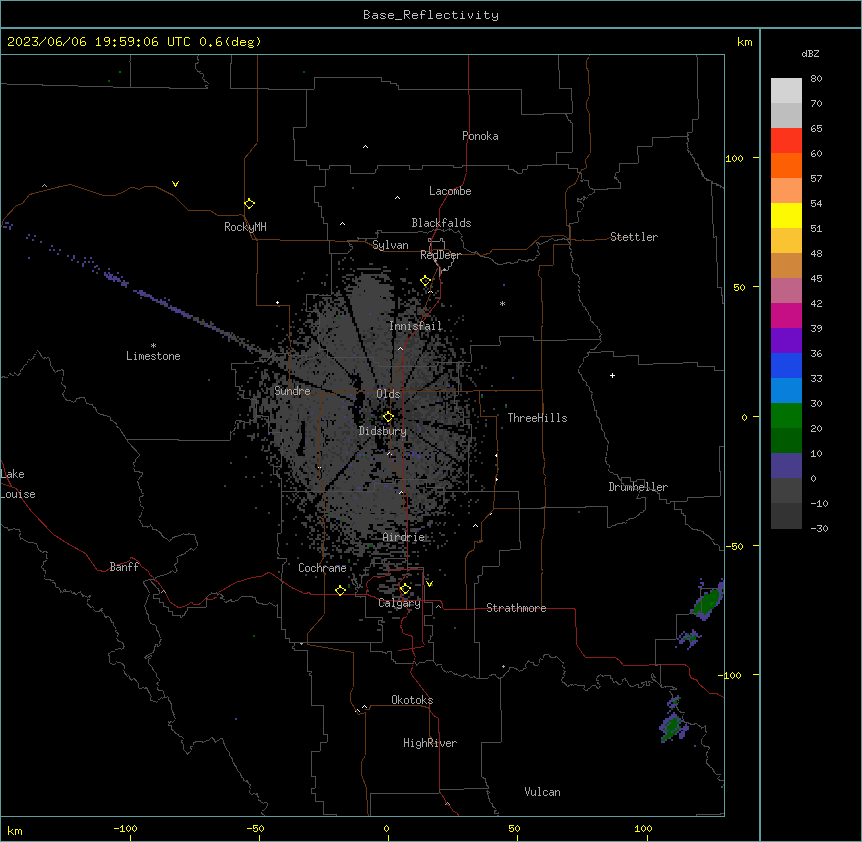This screenshot has height=842, width=862.
Task: Select the bright yellow 51-54 dBZ swatch
Action: point(786,215)
